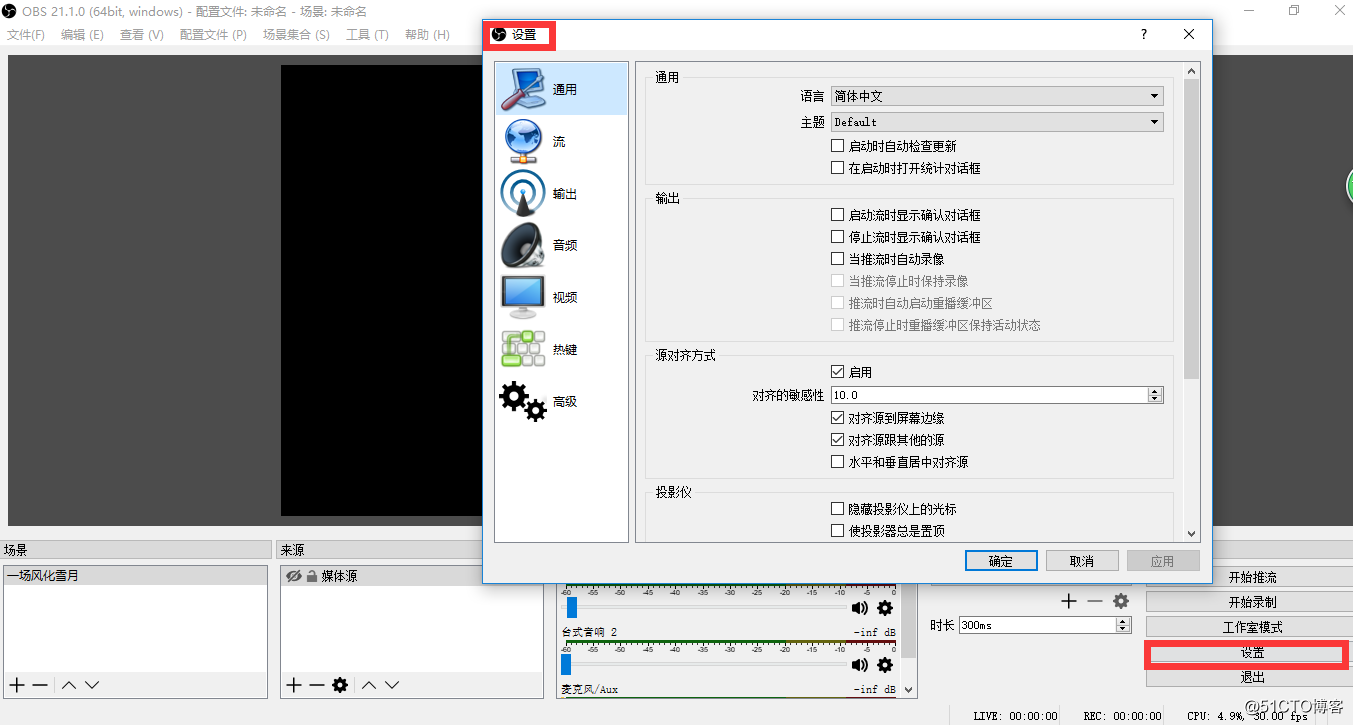The width and height of the screenshot is (1353, 725).
Task: Open the 文件(F) menu
Action: pyautogui.click(x=26, y=34)
